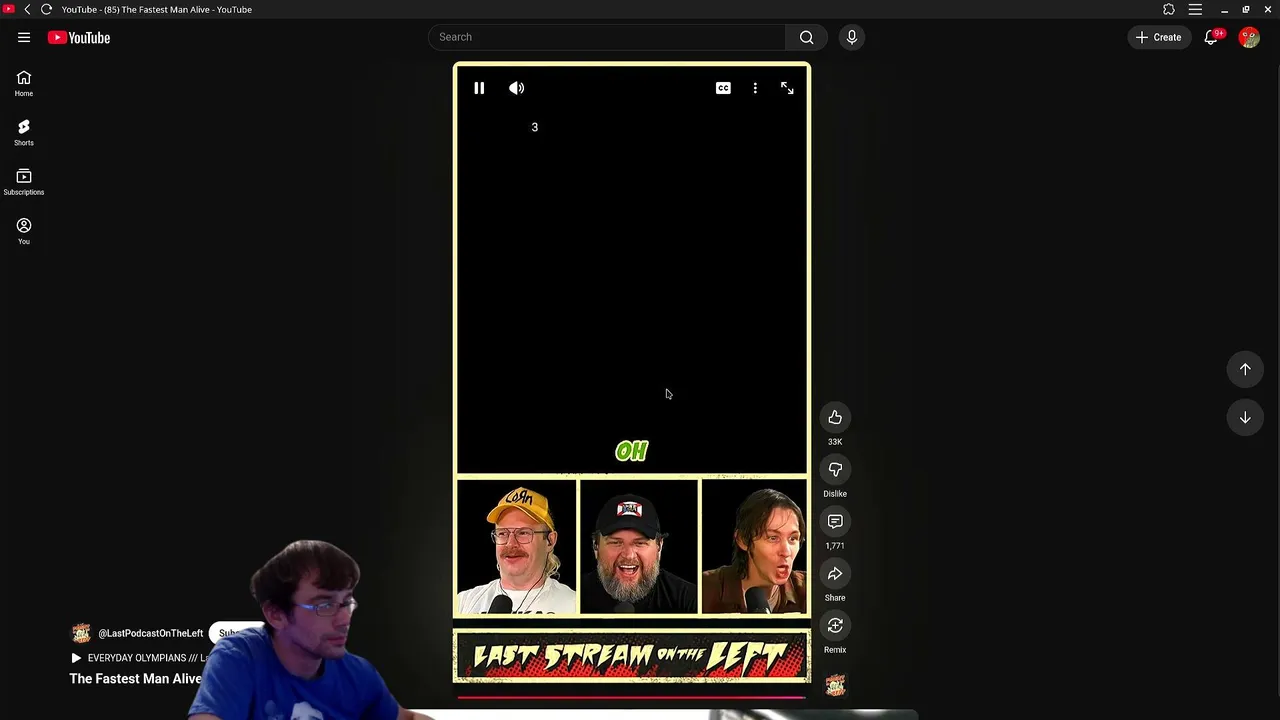Like this Short
The width and height of the screenshot is (1280, 720).
pyautogui.click(x=835, y=417)
